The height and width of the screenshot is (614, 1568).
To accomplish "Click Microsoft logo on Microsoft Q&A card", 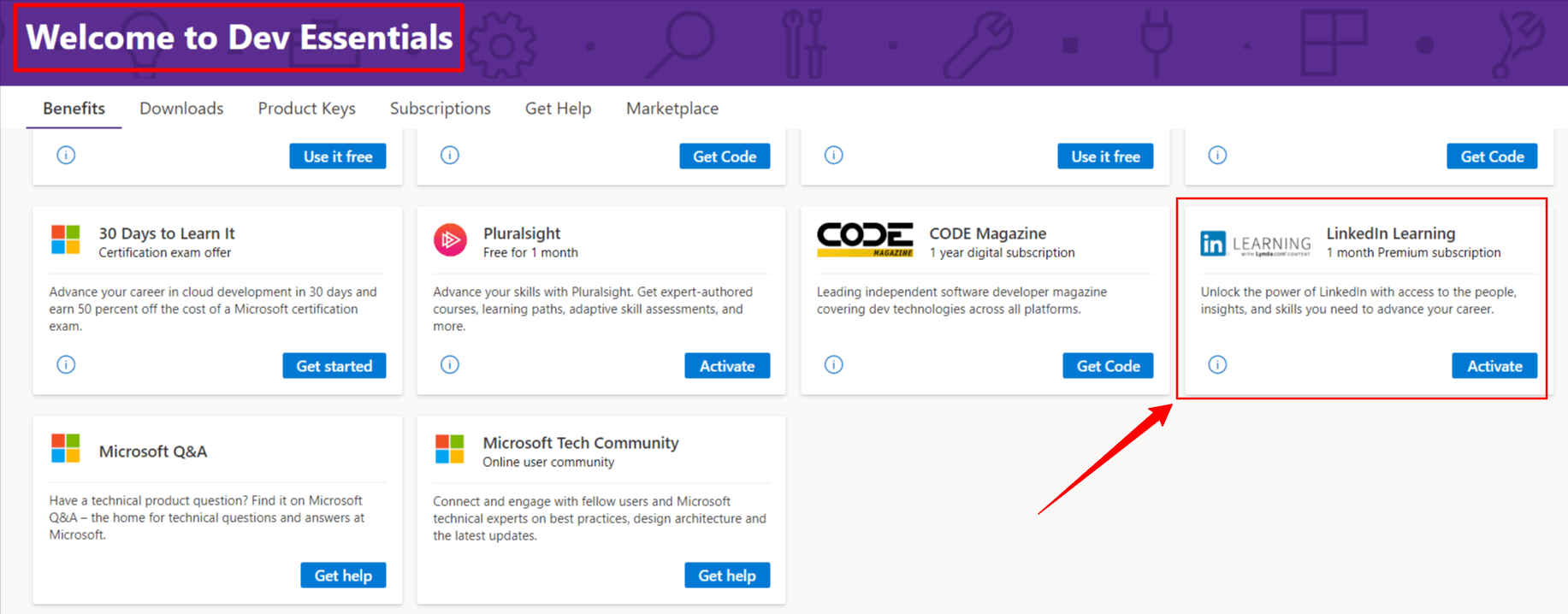I will pos(66,448).
